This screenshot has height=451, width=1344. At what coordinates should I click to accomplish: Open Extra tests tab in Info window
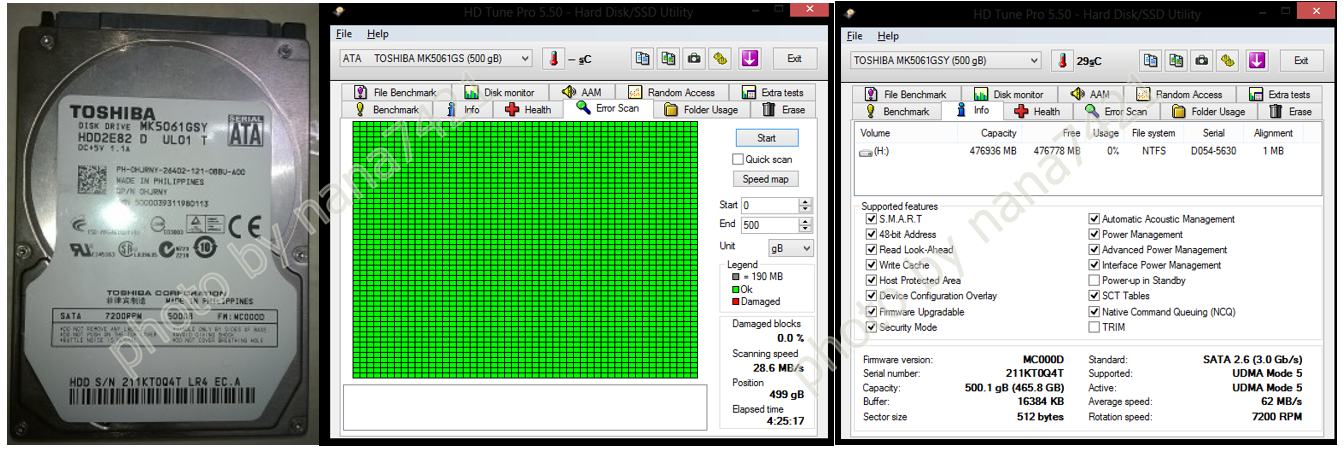click(x=1277, y=95)
